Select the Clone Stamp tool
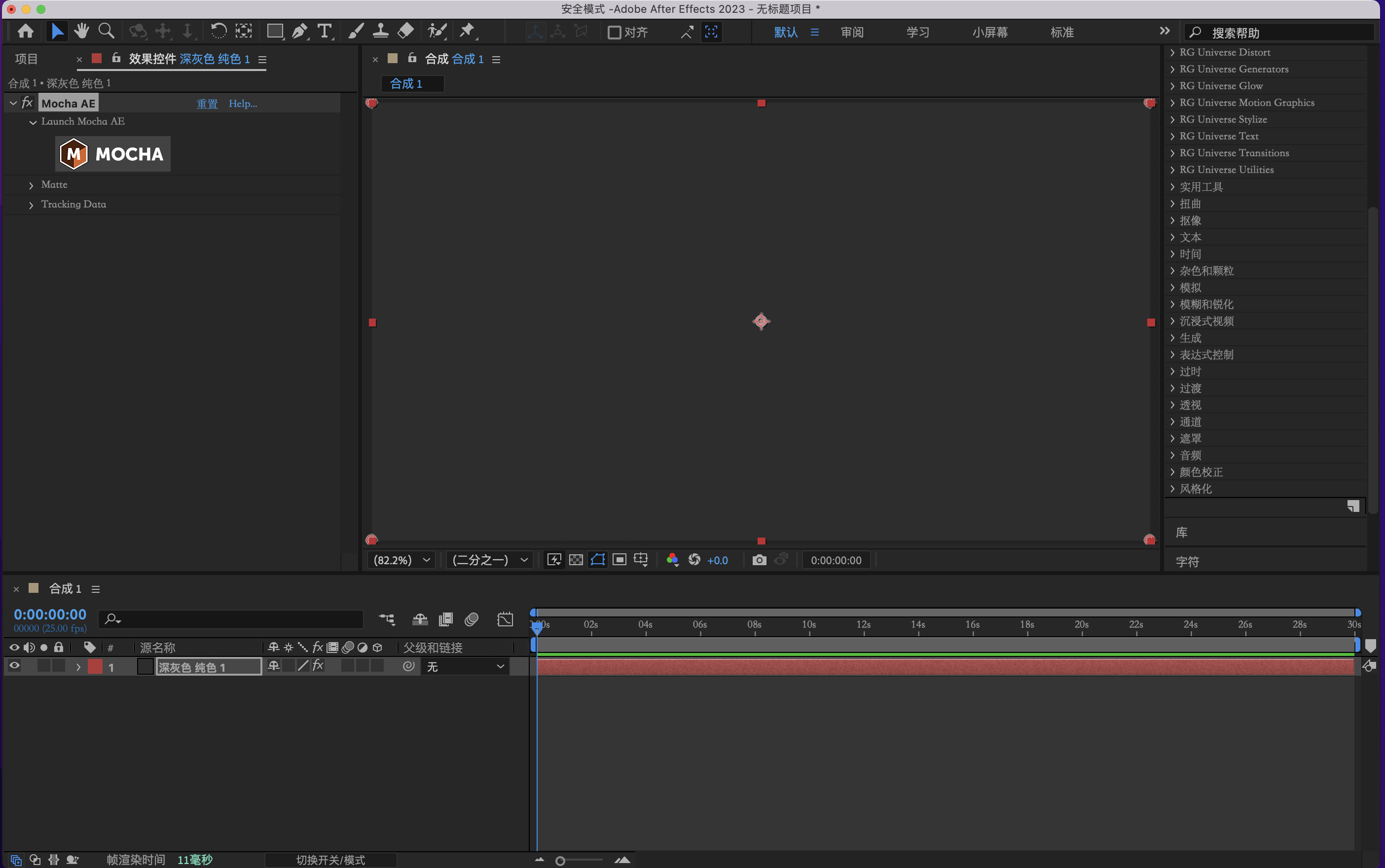Screen dimensions: 1385x868 coord(380,32)
